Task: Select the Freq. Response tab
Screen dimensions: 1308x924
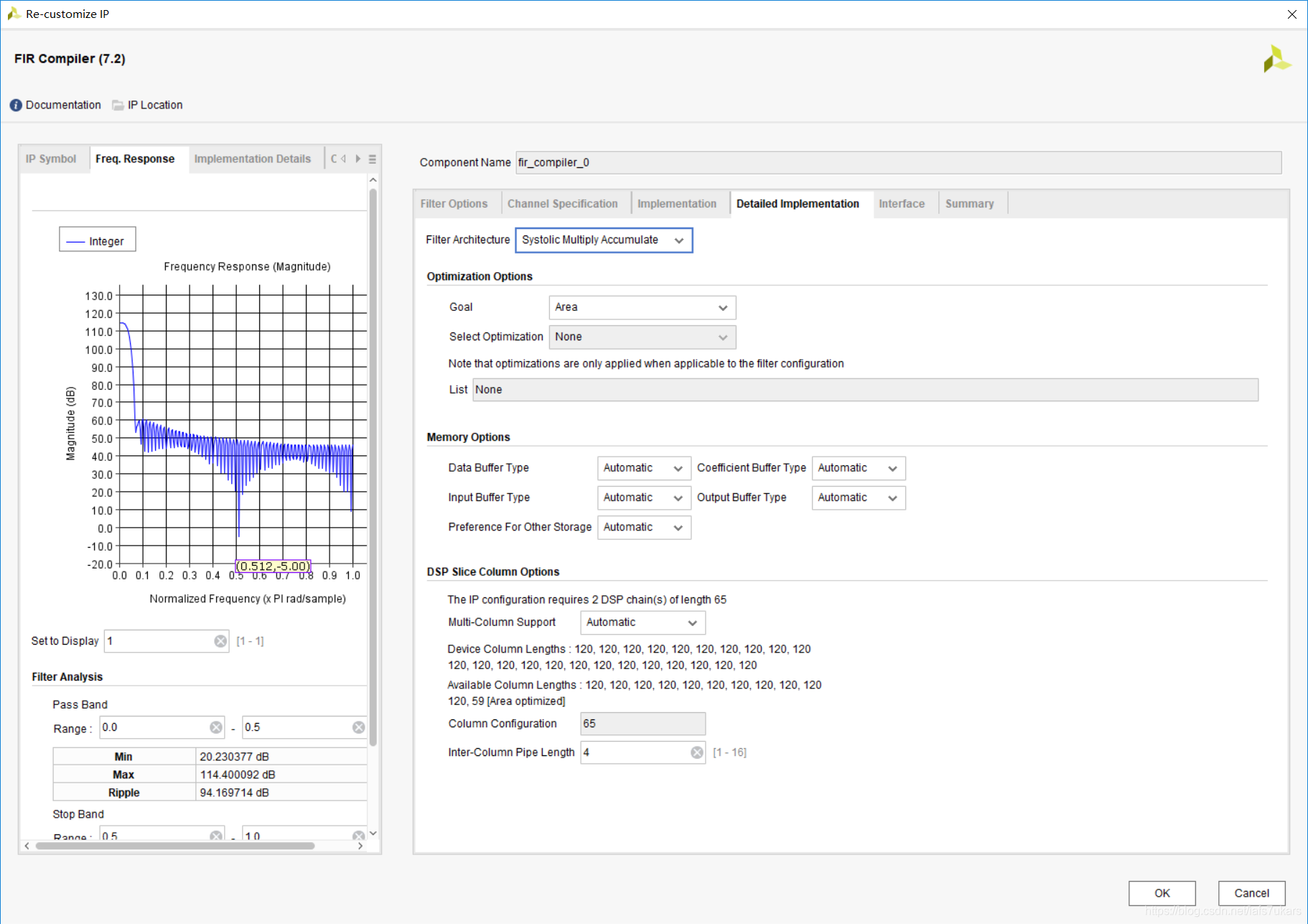Action: pyautogui.click(x=135, y=159)
